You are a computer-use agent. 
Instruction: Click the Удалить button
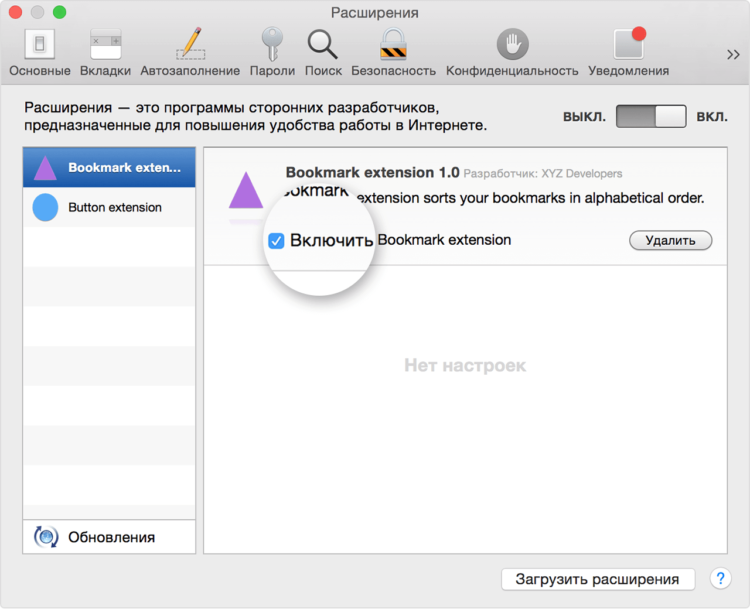[670, 240]
